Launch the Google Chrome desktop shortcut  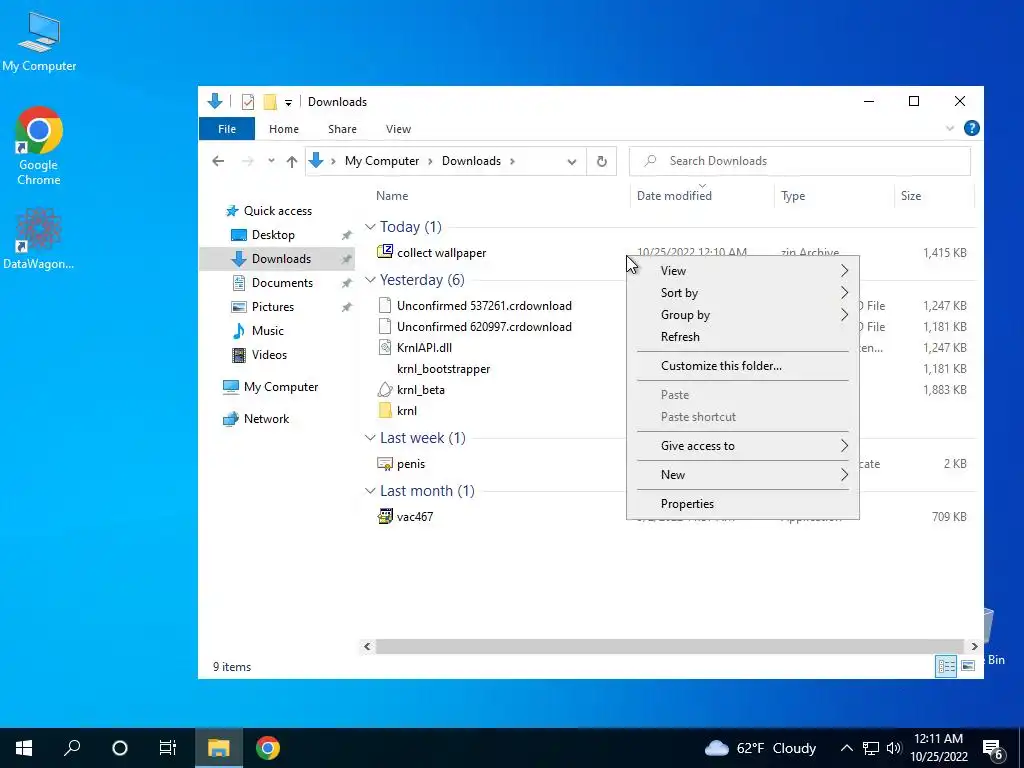(39, 146)
